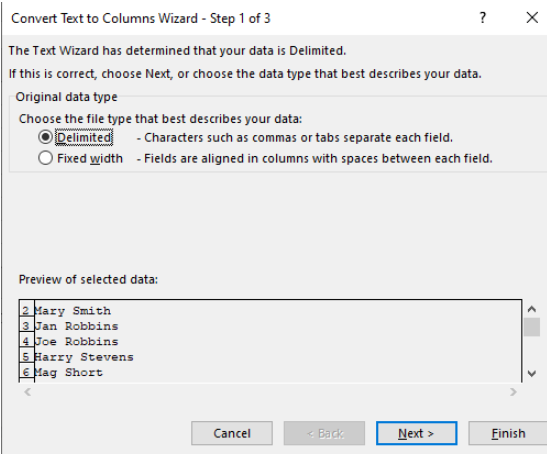The width and height of the screenshot is (552, 454).
Task: Click the preview scroll right arrow
Action: [x=513, y=392]
